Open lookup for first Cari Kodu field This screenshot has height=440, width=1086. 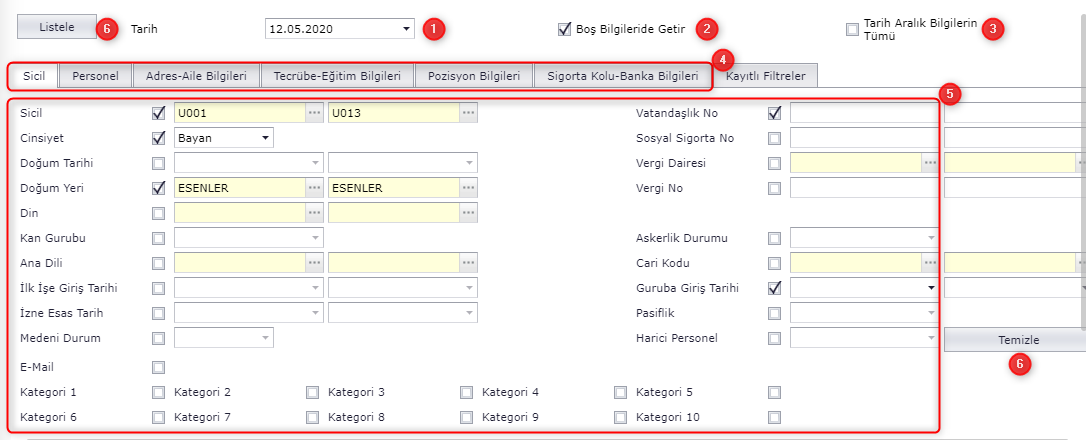[931, 263]
